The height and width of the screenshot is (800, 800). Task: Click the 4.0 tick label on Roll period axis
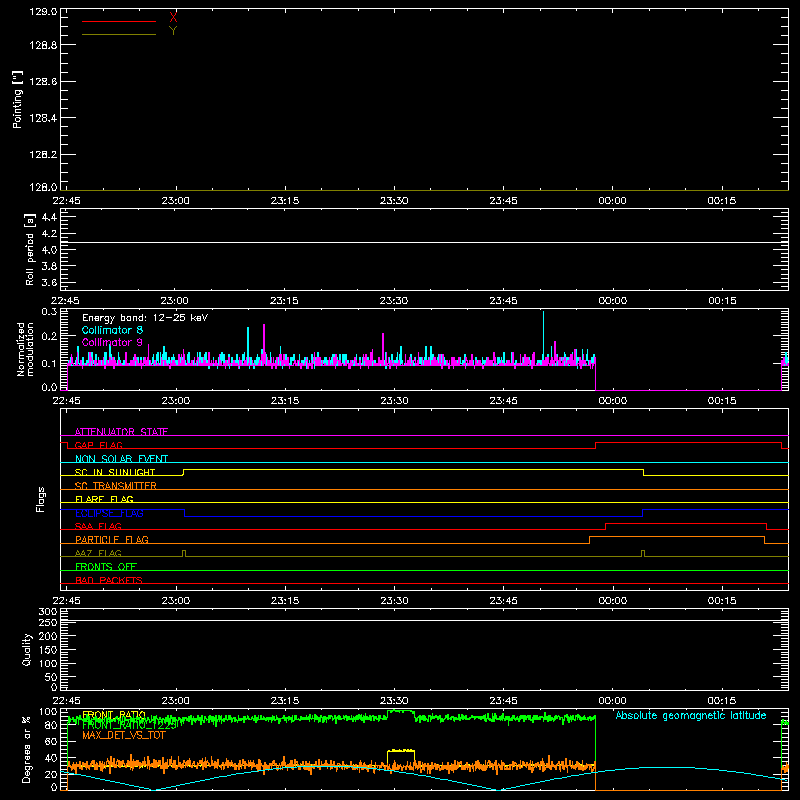(49, 250)
